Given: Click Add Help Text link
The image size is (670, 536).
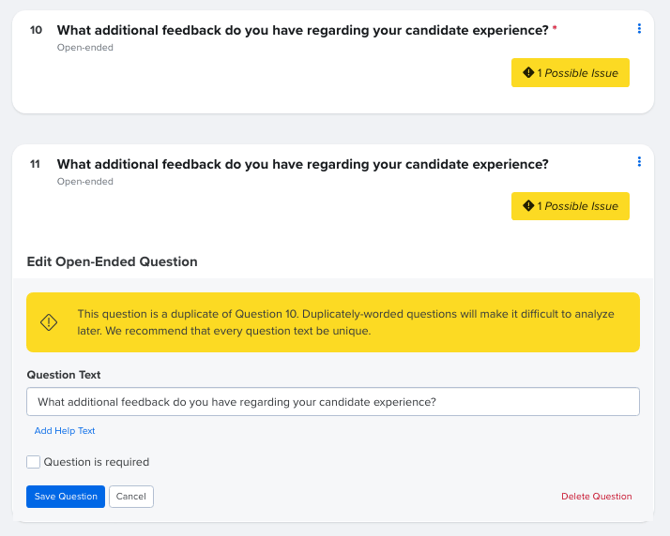Looking at the screenshot, I should pos(65,431).
